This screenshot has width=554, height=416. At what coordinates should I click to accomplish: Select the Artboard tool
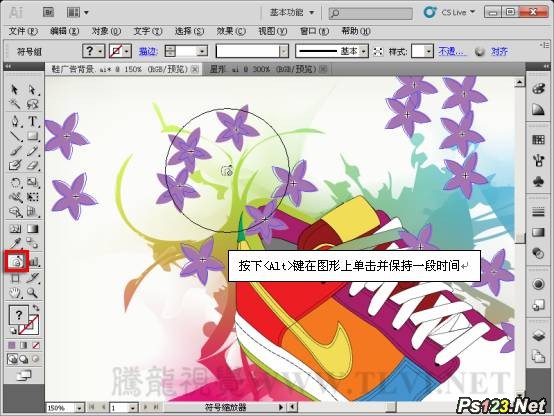[x=14, y=278]
